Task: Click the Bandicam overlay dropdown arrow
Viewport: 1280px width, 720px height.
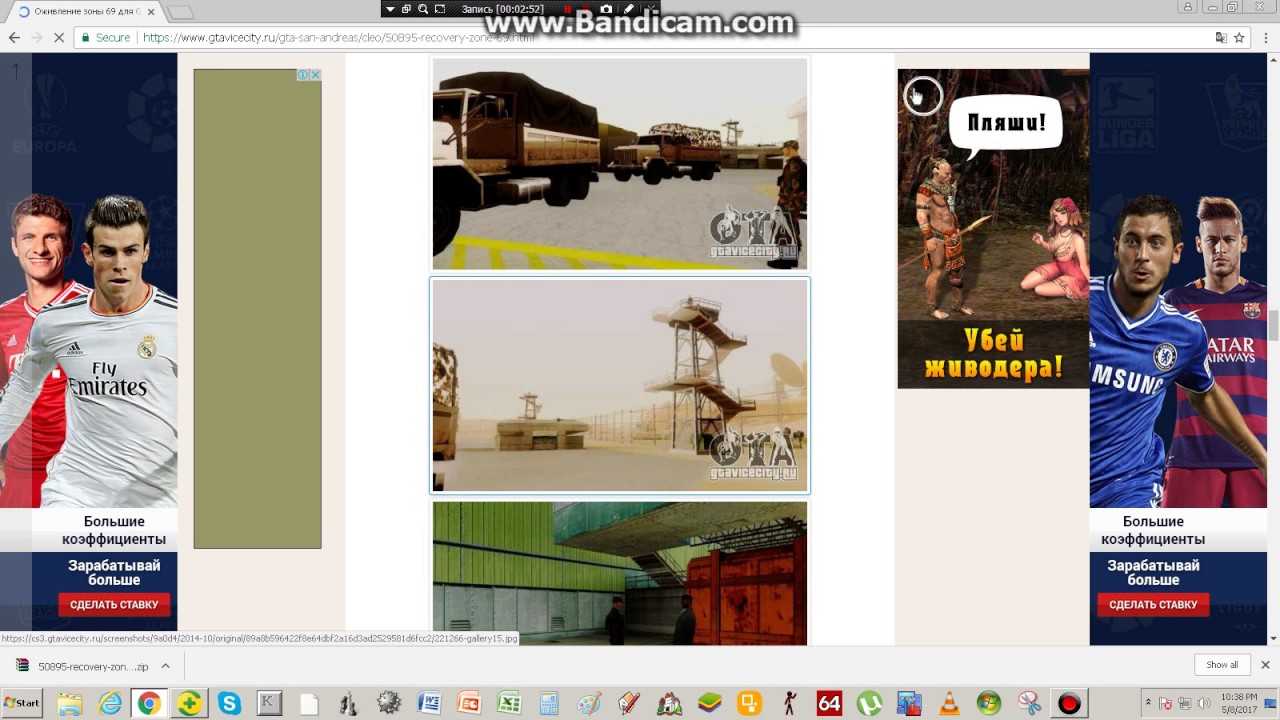Action: point(390,9)
